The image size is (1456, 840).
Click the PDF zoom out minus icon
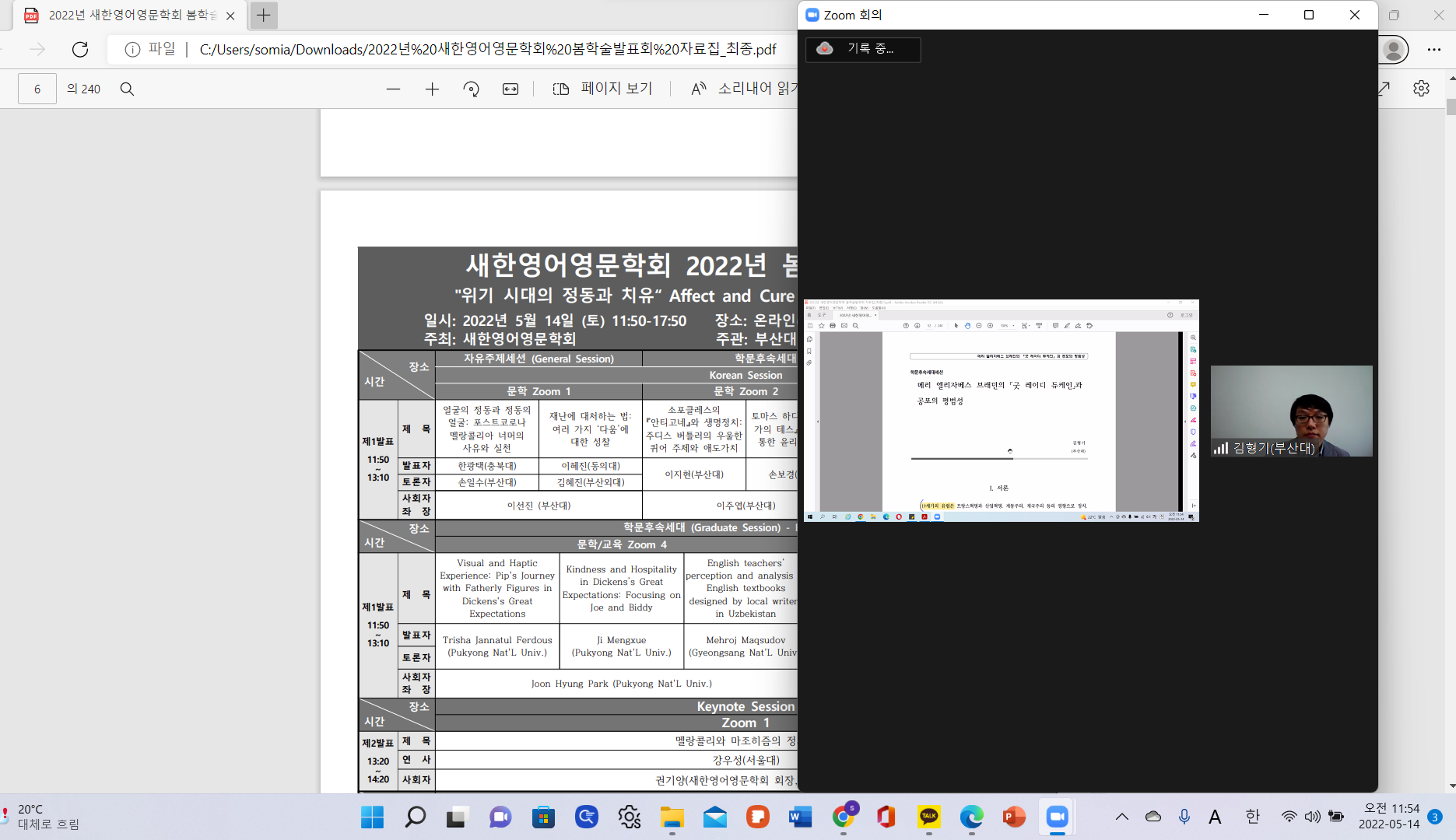[393, 89]
